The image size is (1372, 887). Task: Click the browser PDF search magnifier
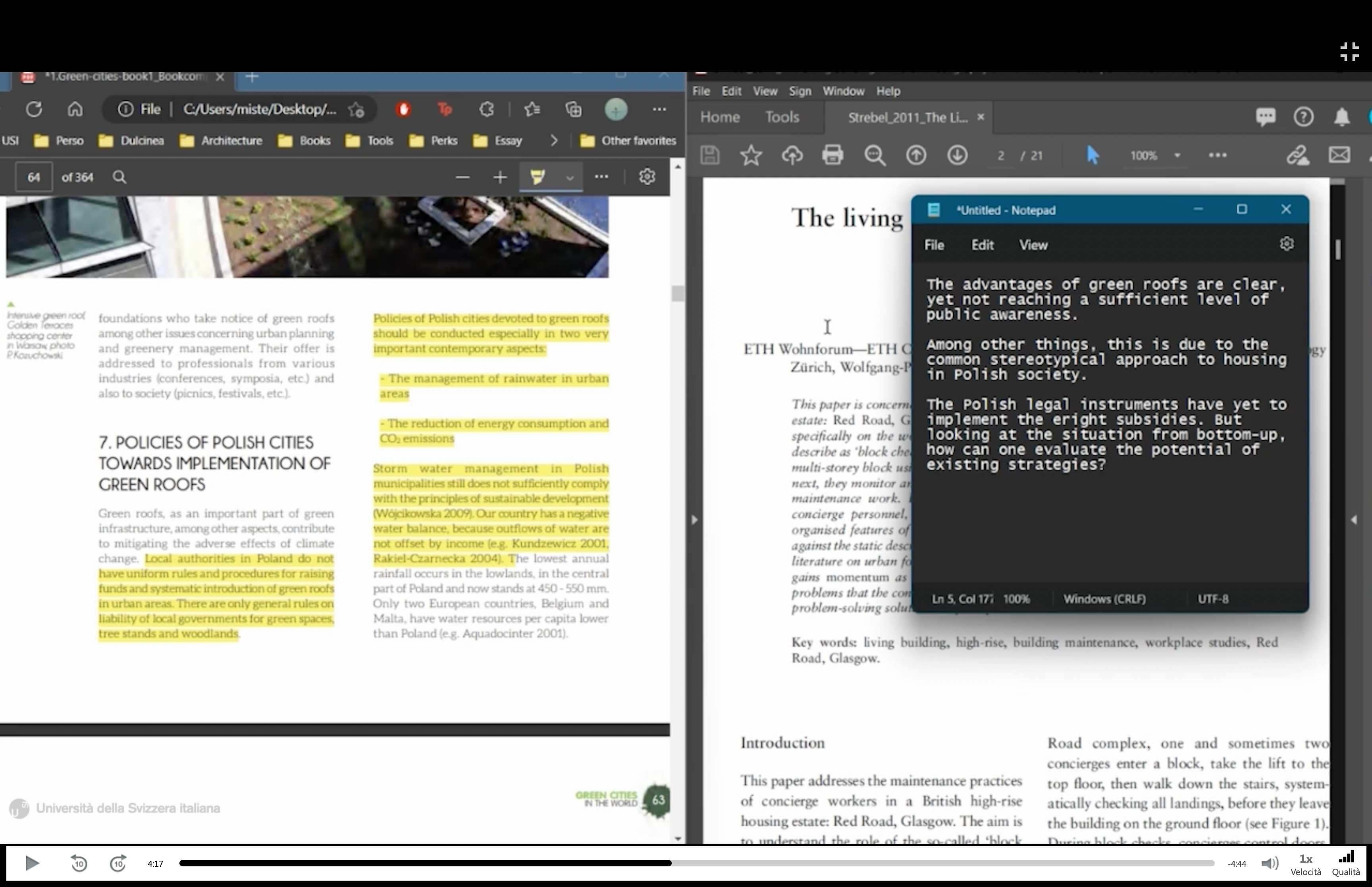[119, 177]
